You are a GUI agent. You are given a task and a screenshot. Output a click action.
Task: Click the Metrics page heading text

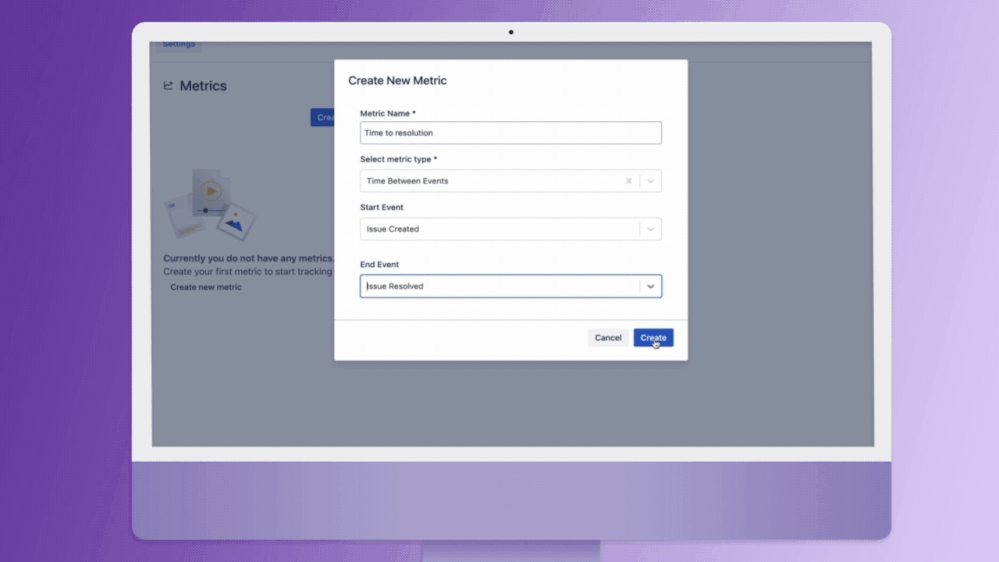coord(203,85)
